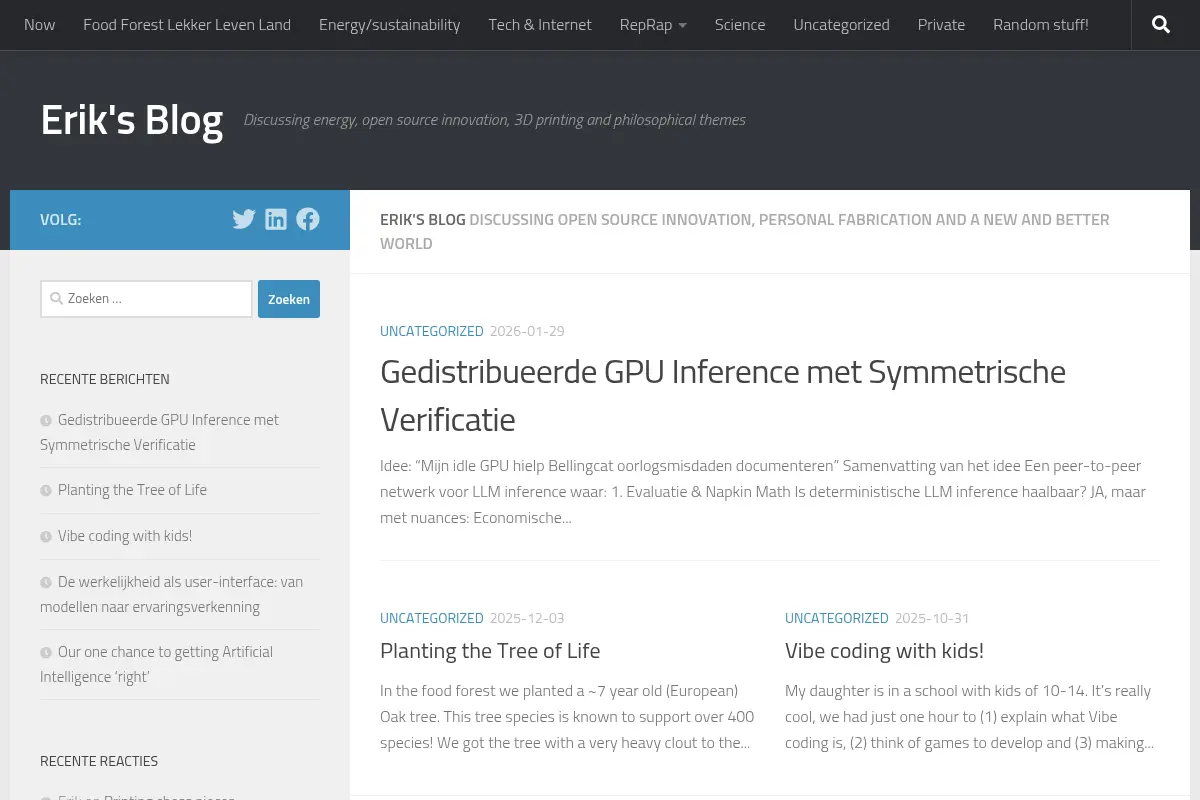This screenshot has height=800, width=1200.
Task: Click Uncategorized category dated 2025-10-31
Action: click(837, 618)
